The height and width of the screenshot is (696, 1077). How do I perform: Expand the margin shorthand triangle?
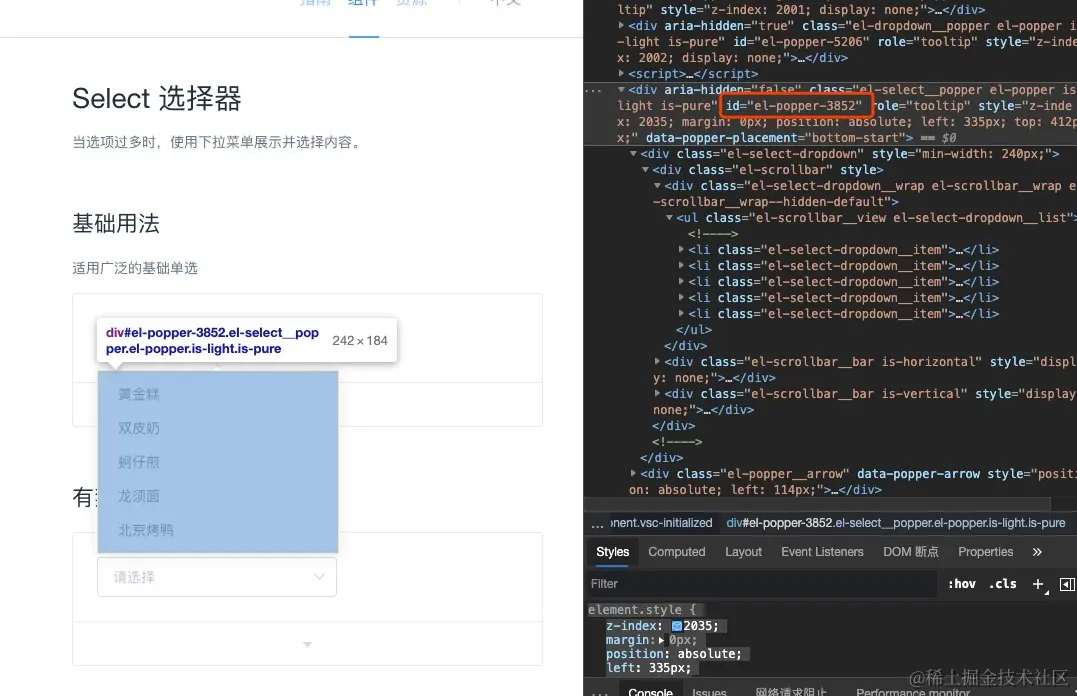point(661,640)
